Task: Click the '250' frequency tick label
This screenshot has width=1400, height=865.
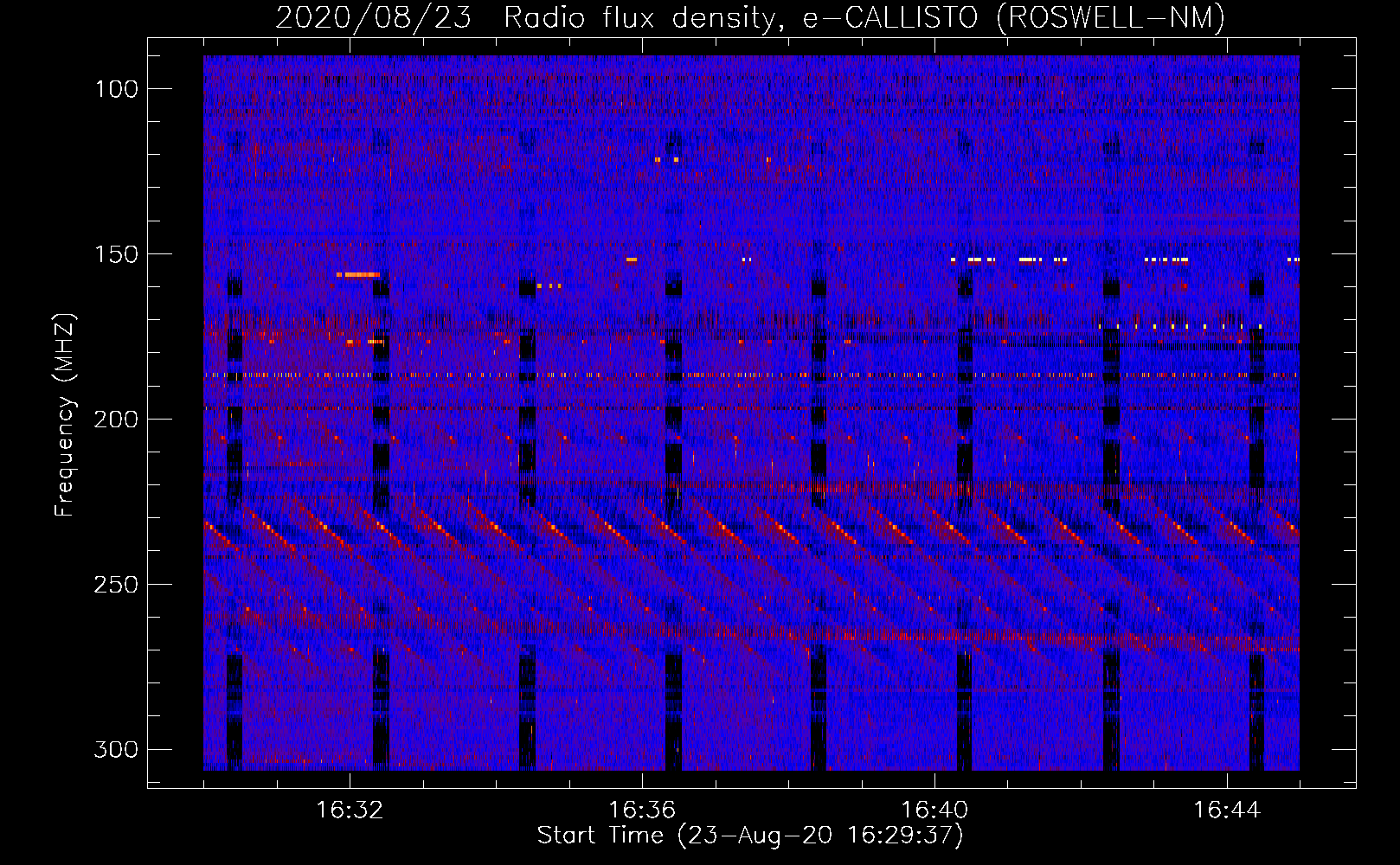Action: pos(116,585)
